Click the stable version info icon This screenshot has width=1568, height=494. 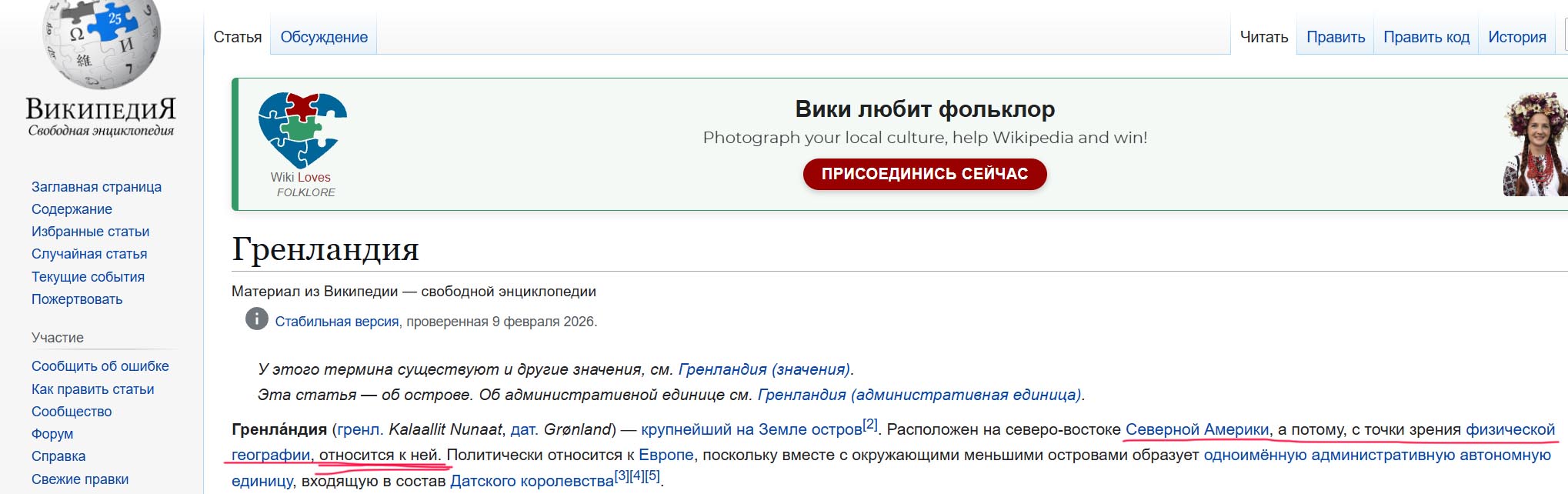tap(256, 319)
